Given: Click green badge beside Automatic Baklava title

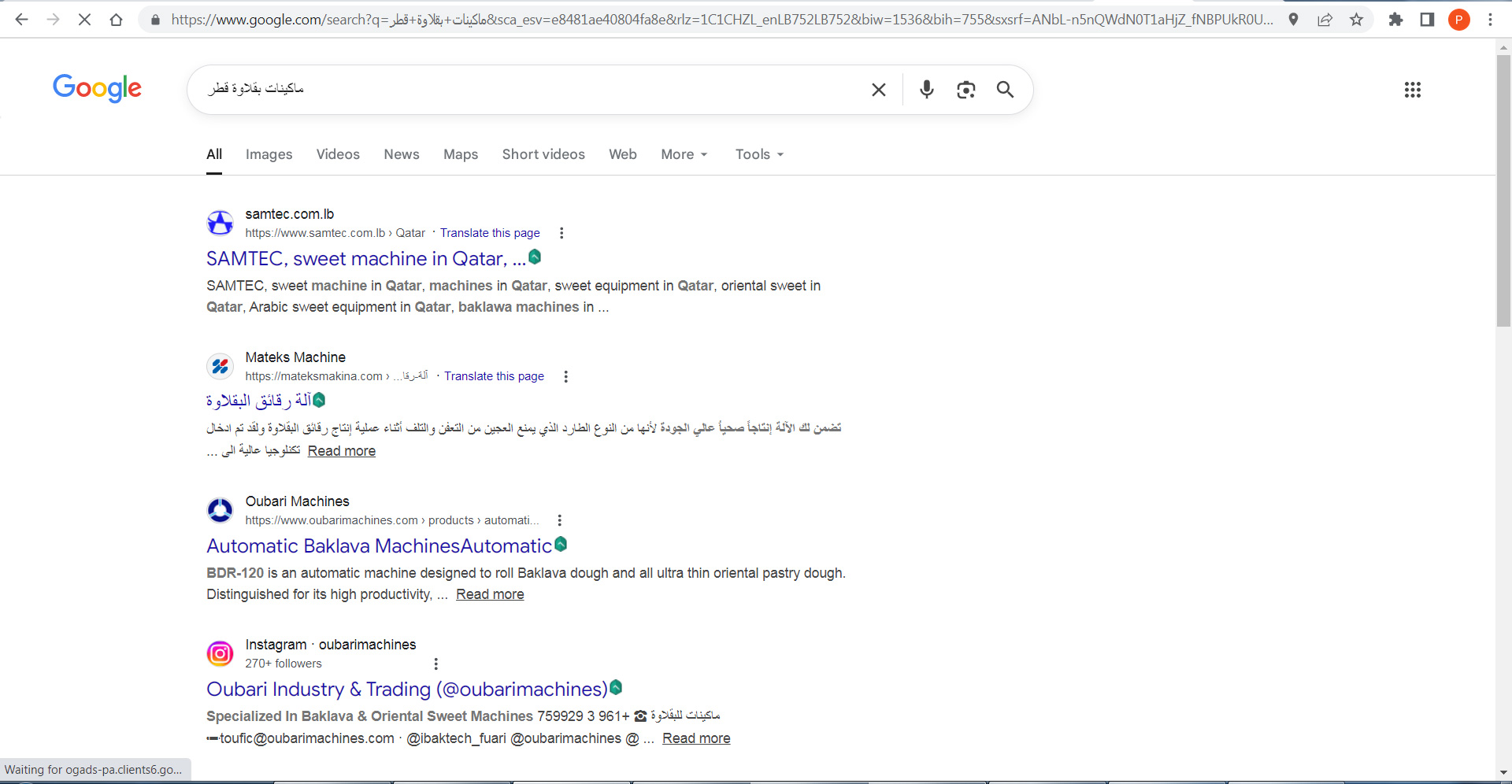Looking at the screenshot, I should tap(561, 544).
